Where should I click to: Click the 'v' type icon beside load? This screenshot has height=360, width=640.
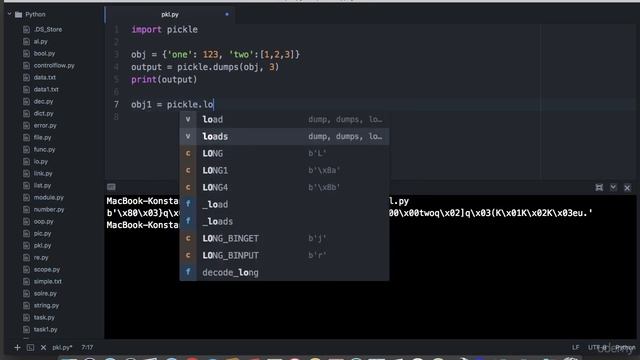click(x=188, y=120)
